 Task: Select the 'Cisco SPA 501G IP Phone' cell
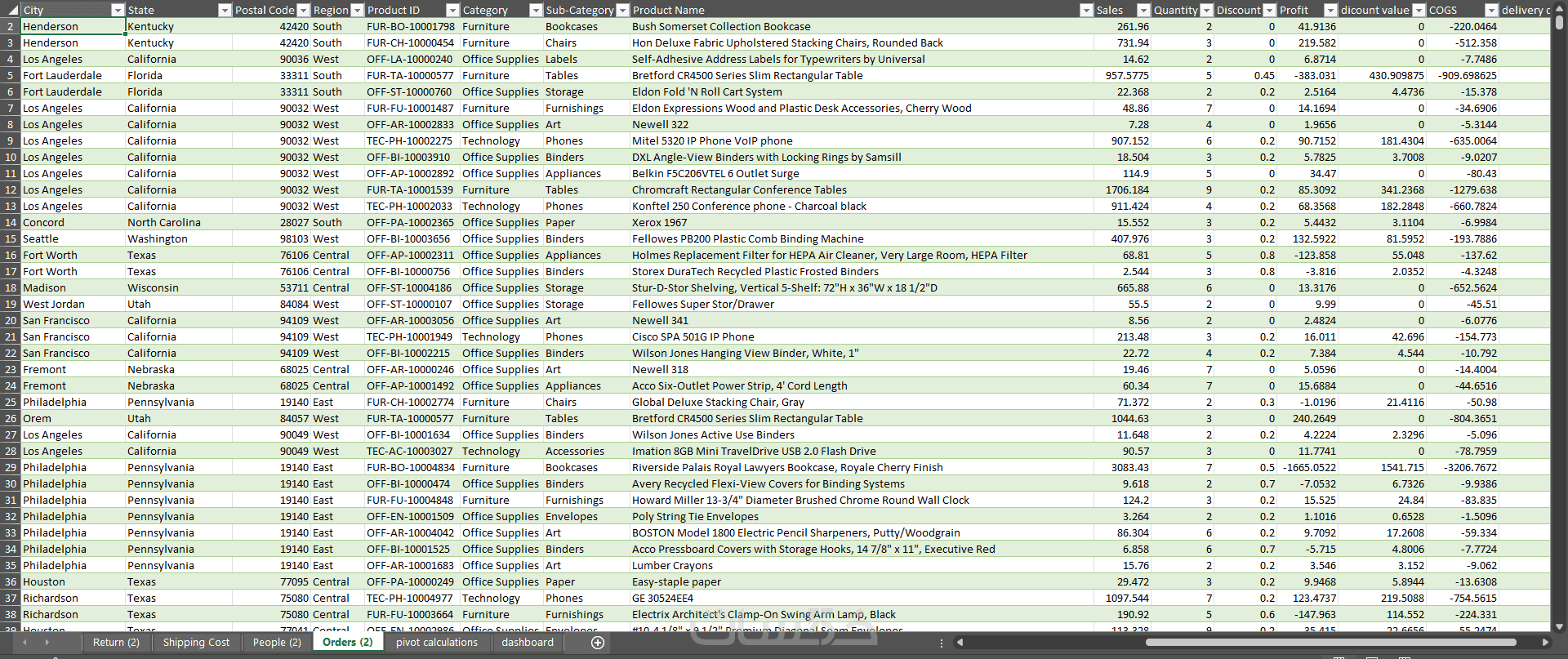tap(862, 336)
